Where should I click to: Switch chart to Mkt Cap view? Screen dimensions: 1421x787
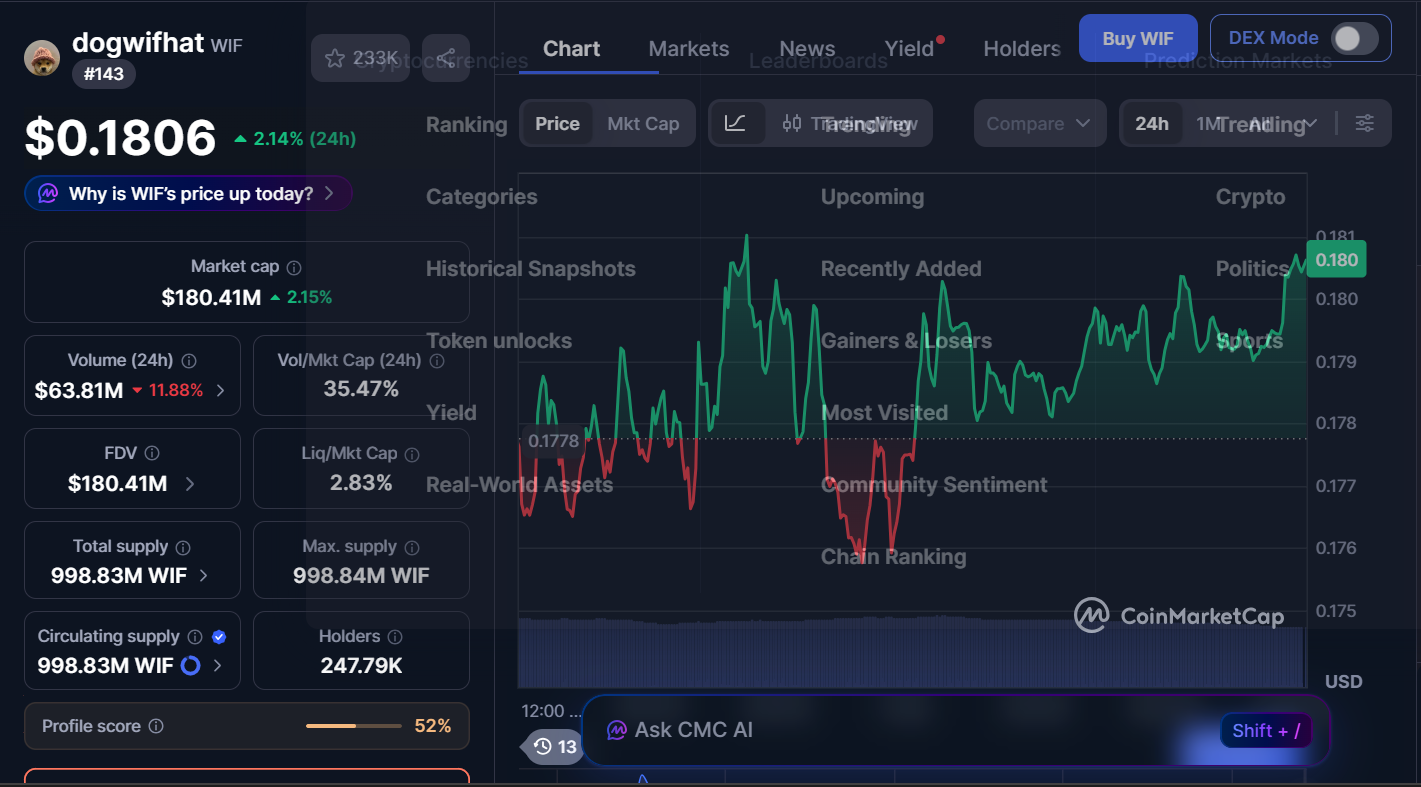click(x=643, y=123)
